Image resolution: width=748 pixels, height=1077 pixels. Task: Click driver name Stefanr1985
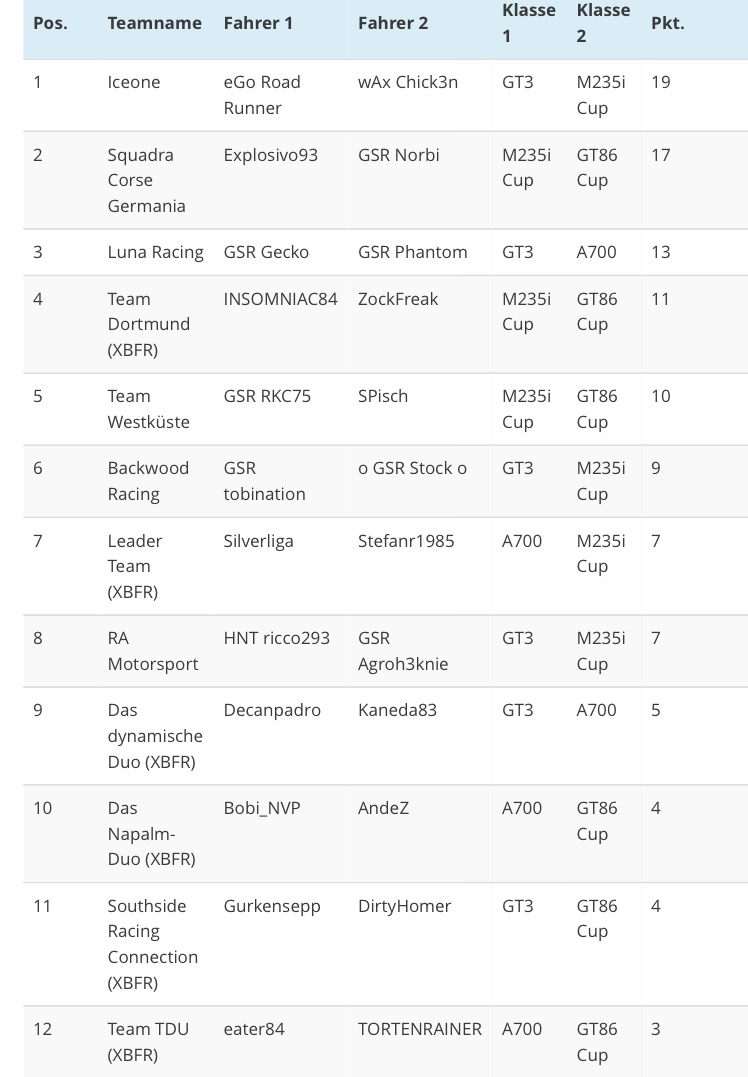coord(406,541)
